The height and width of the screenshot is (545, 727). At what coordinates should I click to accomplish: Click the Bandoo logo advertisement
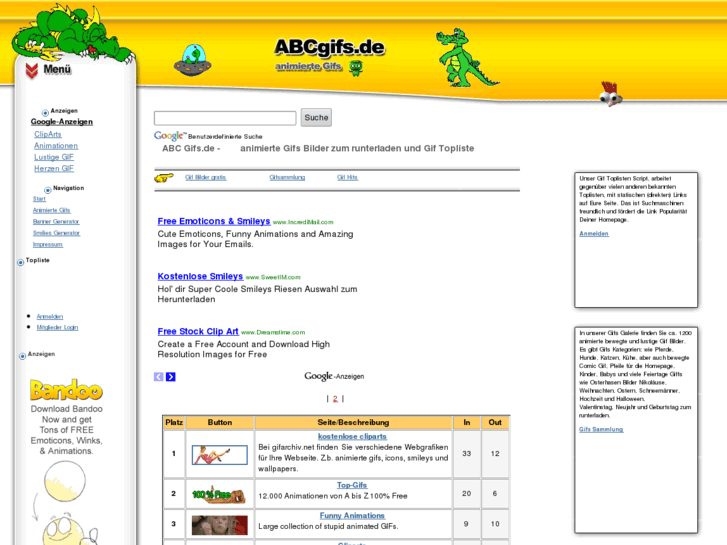point(66,390)
